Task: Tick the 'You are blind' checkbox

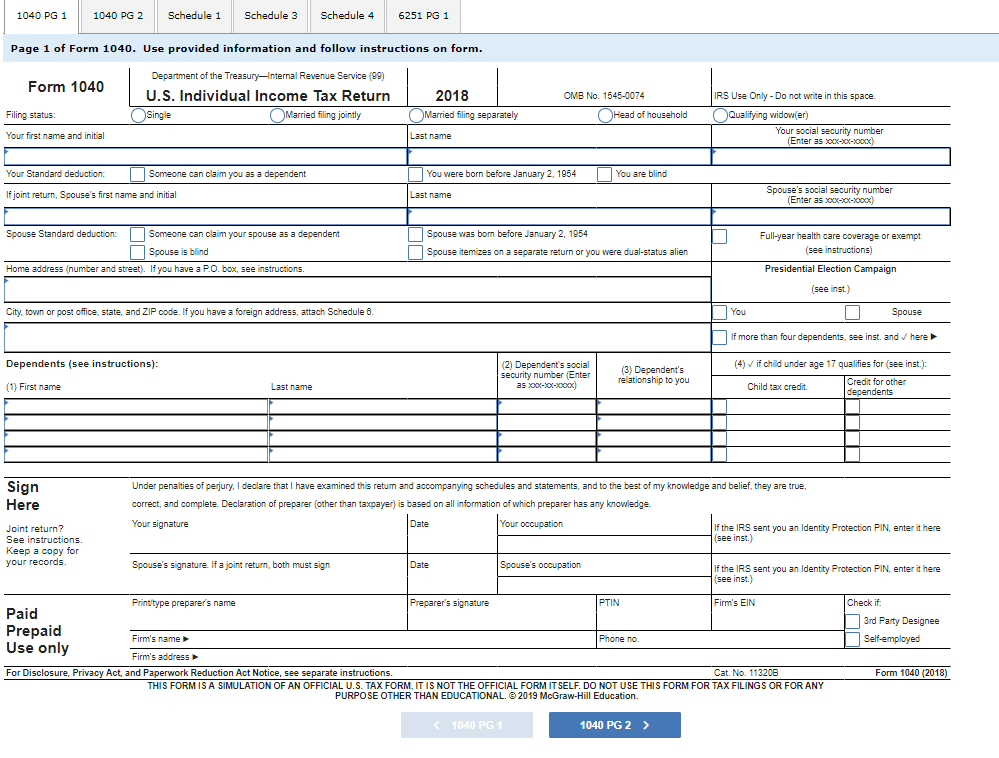Action: click(x=605, y=175)
